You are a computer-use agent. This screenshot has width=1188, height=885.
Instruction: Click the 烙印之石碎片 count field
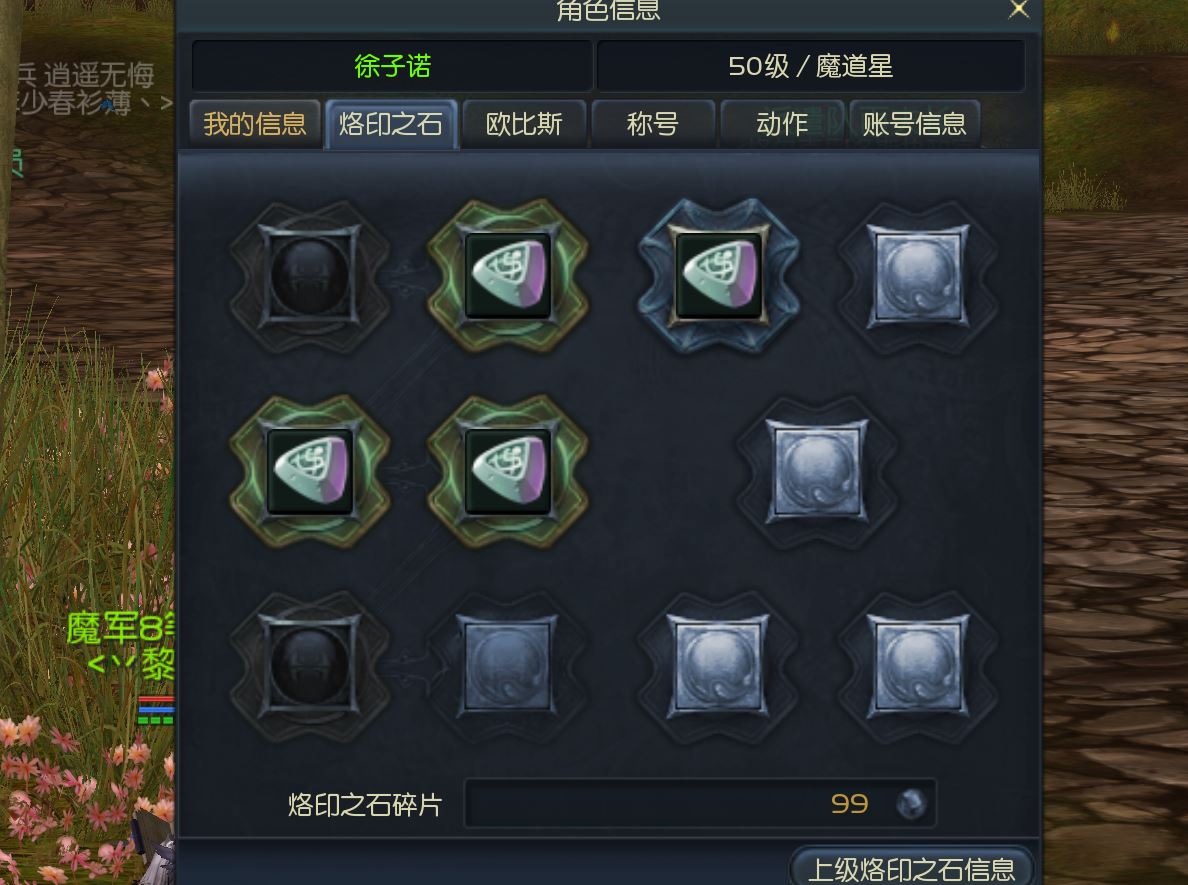(x=700, y=804)
